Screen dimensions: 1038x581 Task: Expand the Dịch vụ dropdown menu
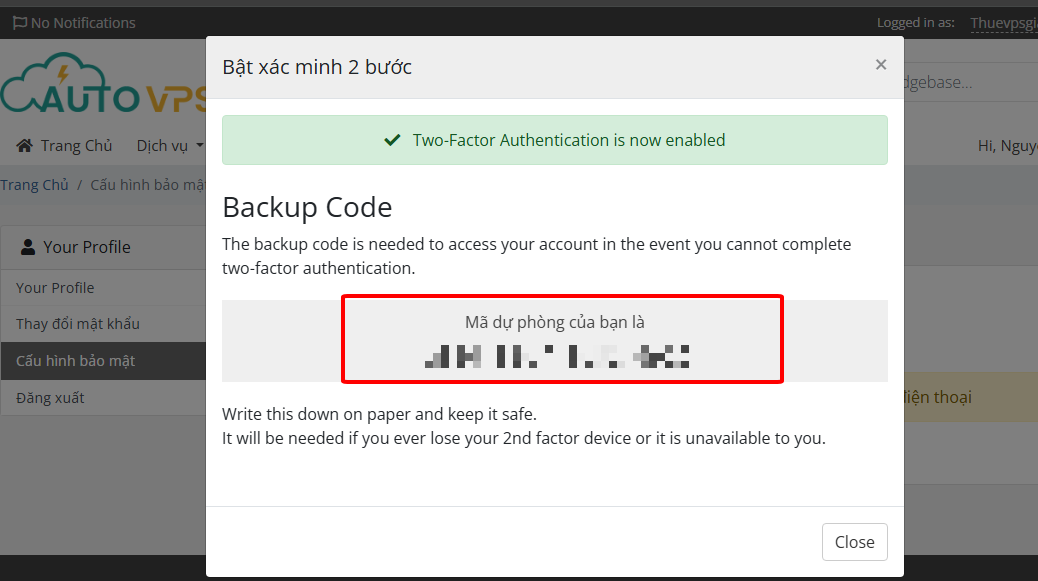pyautogui.click(x=169, y=146)
